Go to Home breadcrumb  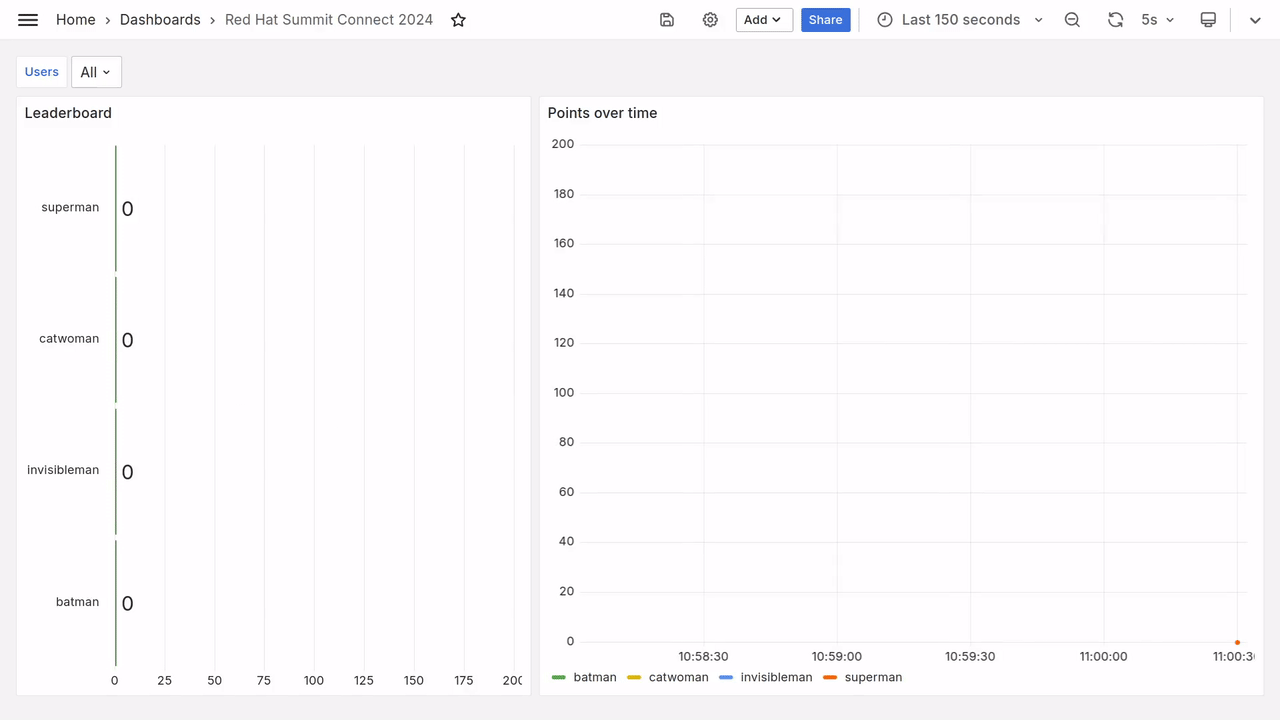coord(76,20)
